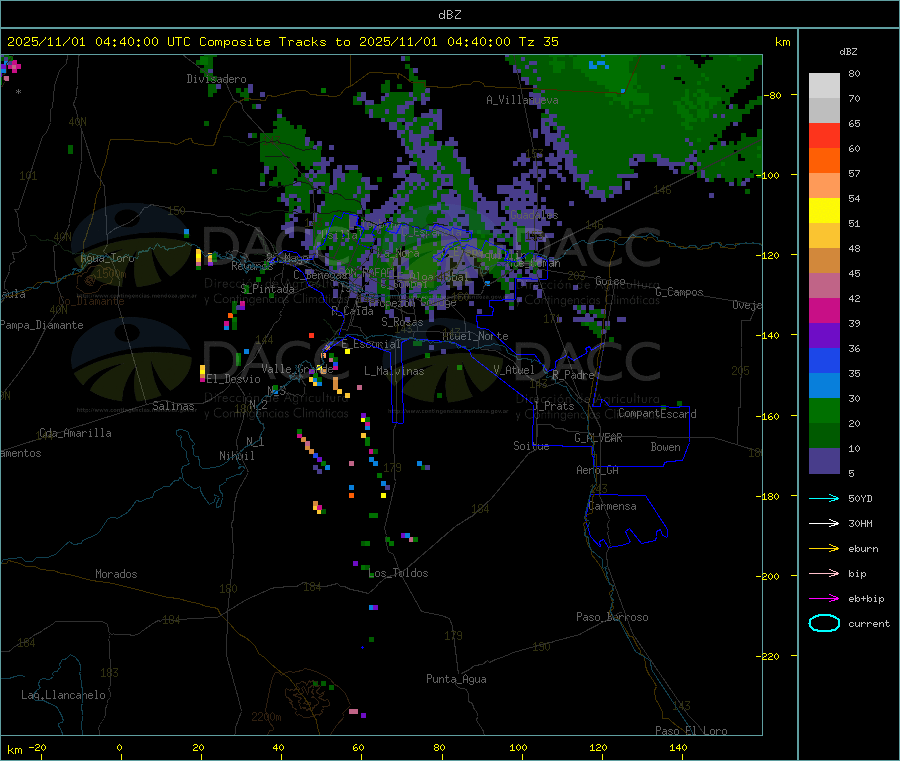Click the 'Morados' map label

[117, 574]
